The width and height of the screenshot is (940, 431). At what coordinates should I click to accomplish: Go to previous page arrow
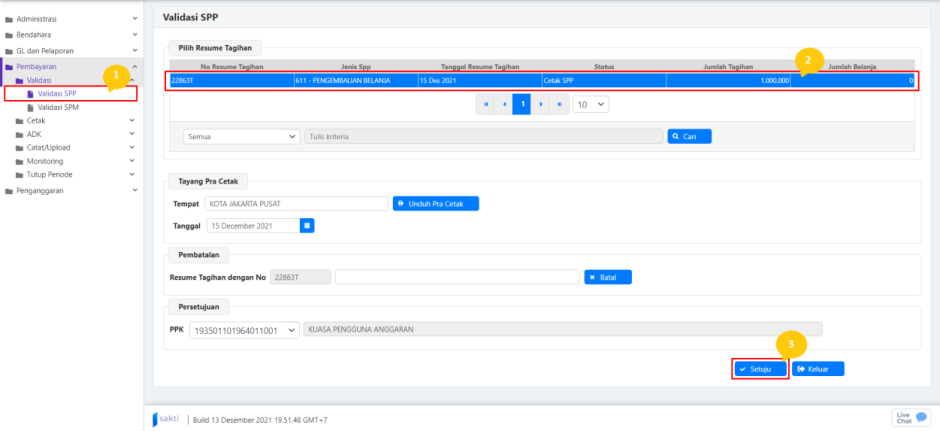(504, 104)
